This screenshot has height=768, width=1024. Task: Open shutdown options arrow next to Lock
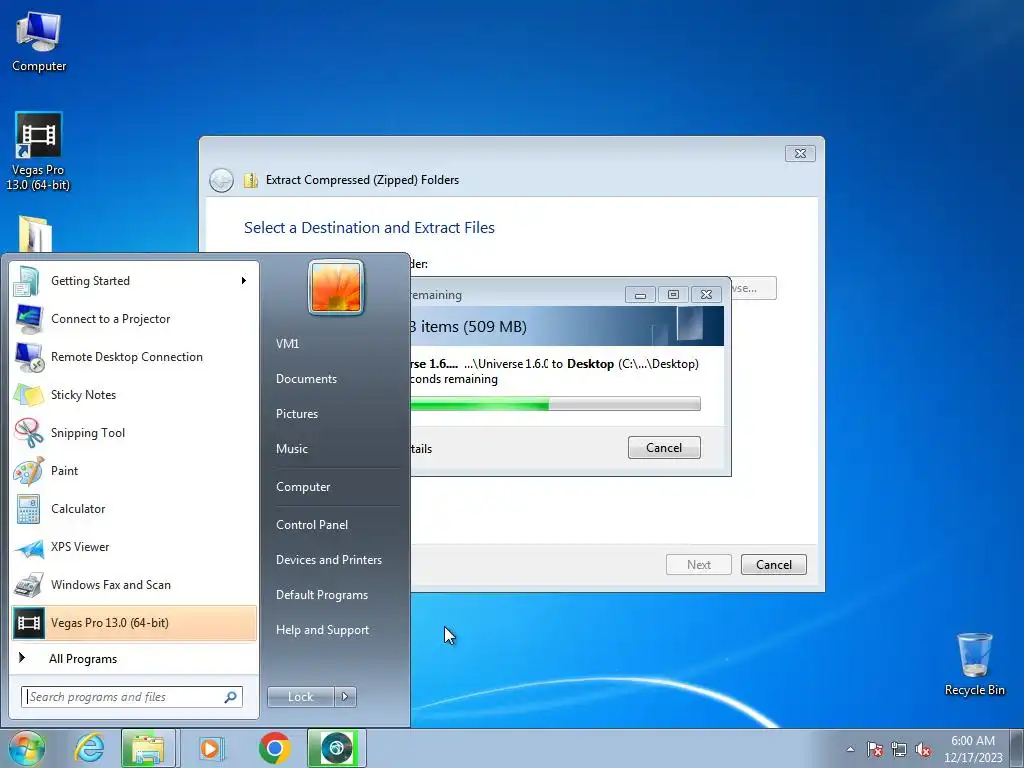pyautogui.click(x=345, y=697)
